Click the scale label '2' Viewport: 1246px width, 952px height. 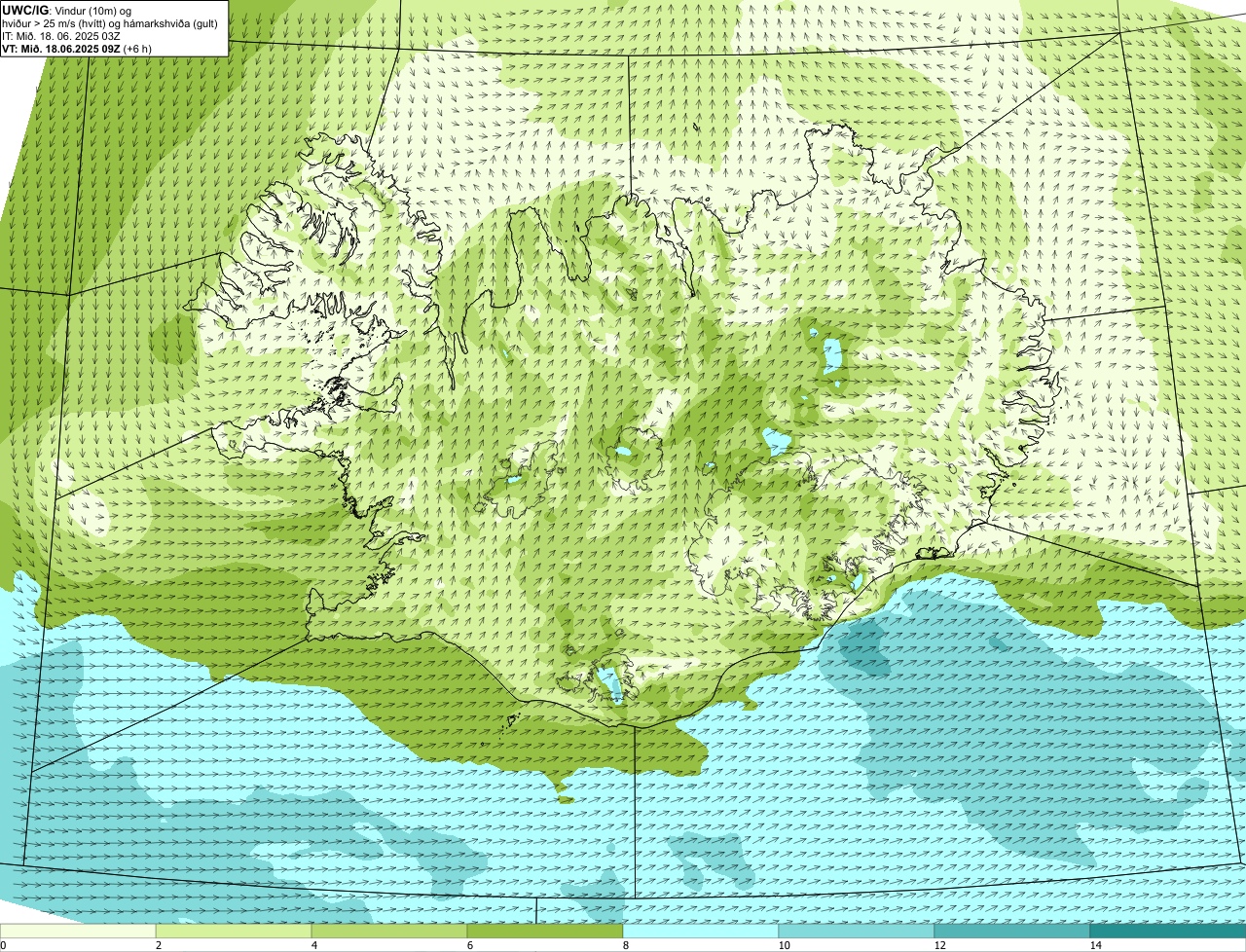(158, 945)
